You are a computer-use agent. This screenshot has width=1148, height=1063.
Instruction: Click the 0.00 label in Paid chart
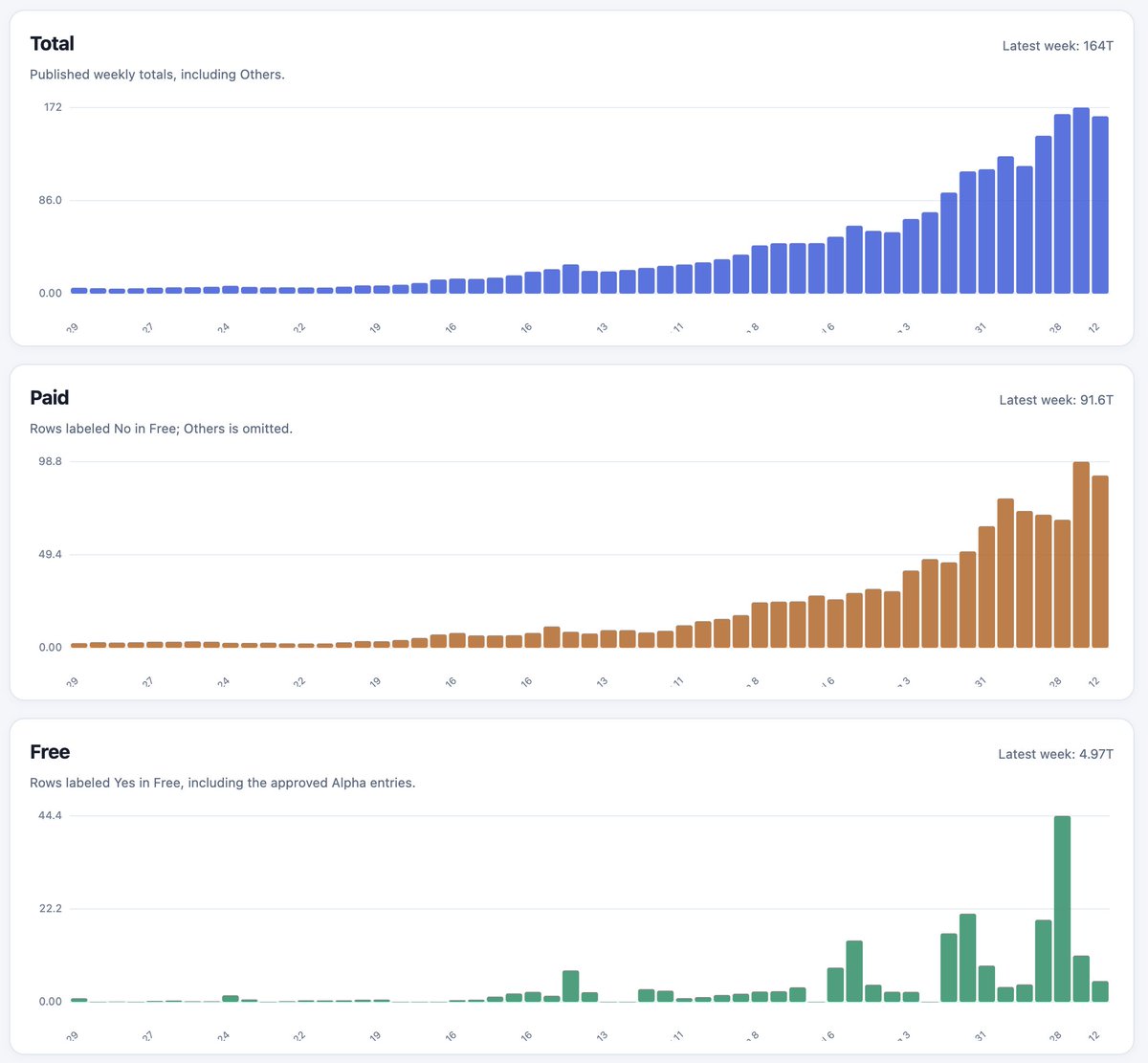click(x=51, y=647)
